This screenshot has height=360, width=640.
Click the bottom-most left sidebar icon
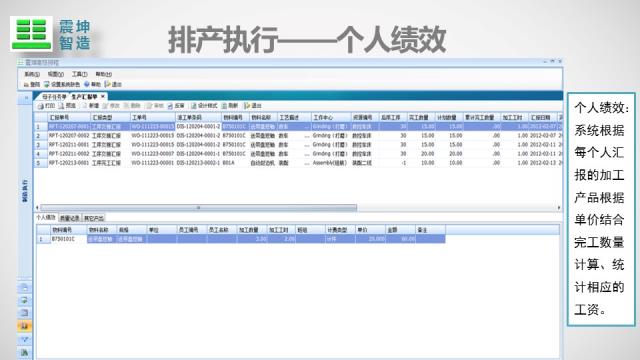coord(24,352)
